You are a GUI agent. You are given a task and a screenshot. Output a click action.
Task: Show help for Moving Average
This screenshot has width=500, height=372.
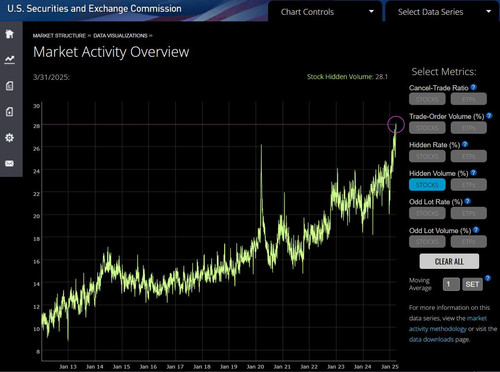click(488, 278)
